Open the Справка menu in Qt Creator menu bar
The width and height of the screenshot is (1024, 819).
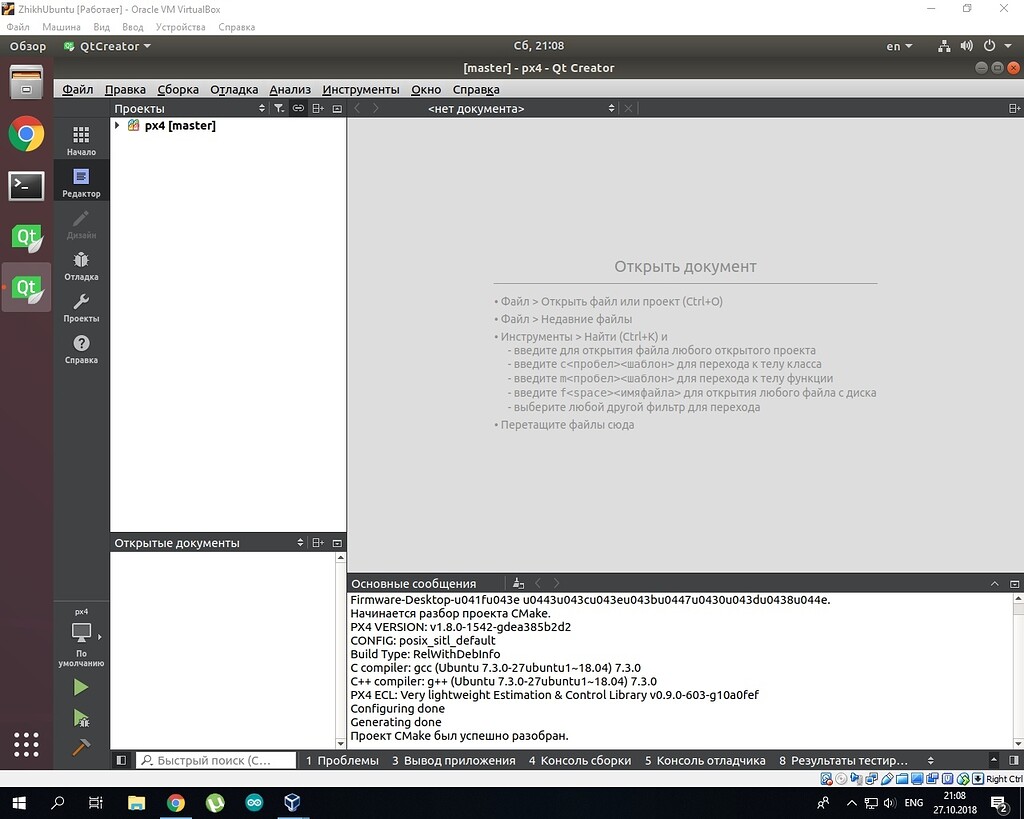click(476, 89)
